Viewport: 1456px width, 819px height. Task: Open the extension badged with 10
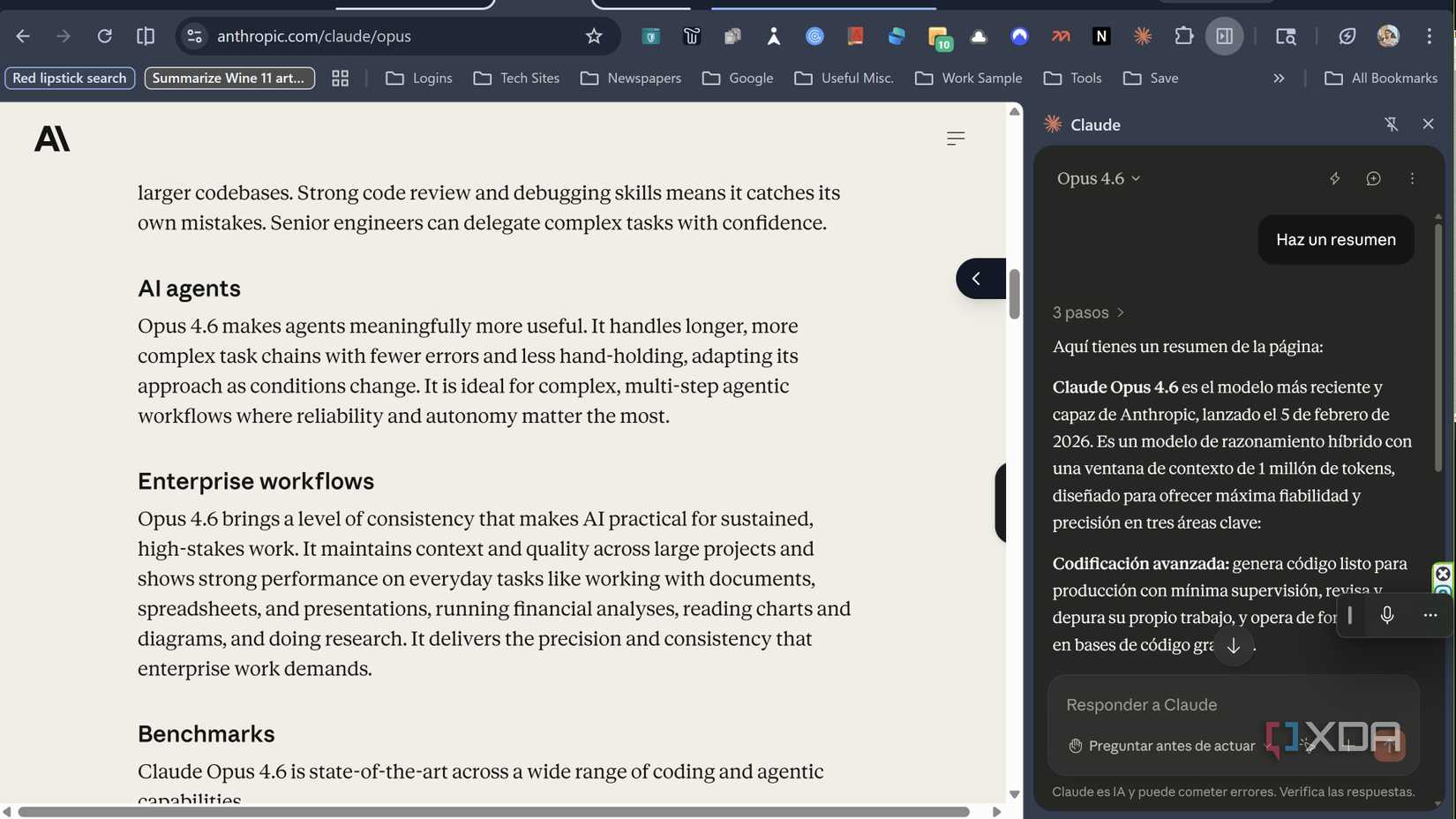click(939, 38)
